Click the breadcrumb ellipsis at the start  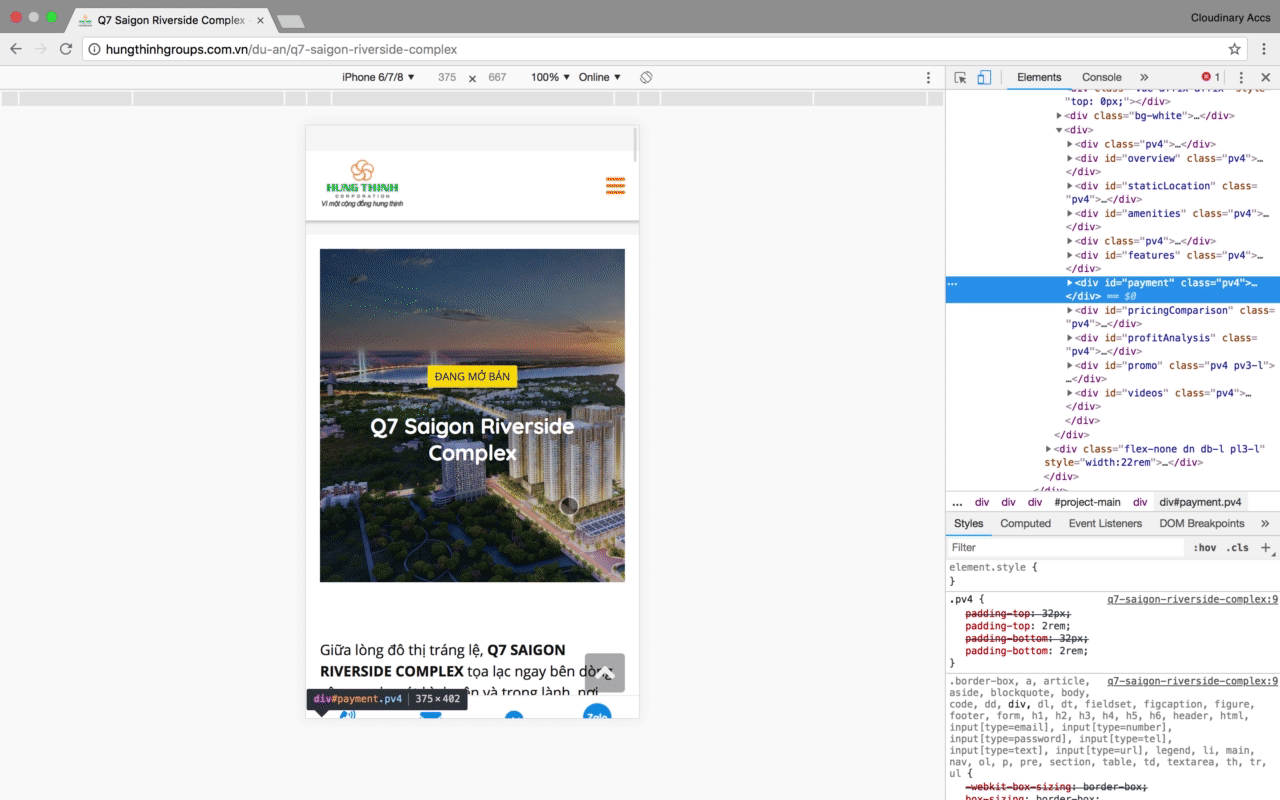[x=957, y=502]
